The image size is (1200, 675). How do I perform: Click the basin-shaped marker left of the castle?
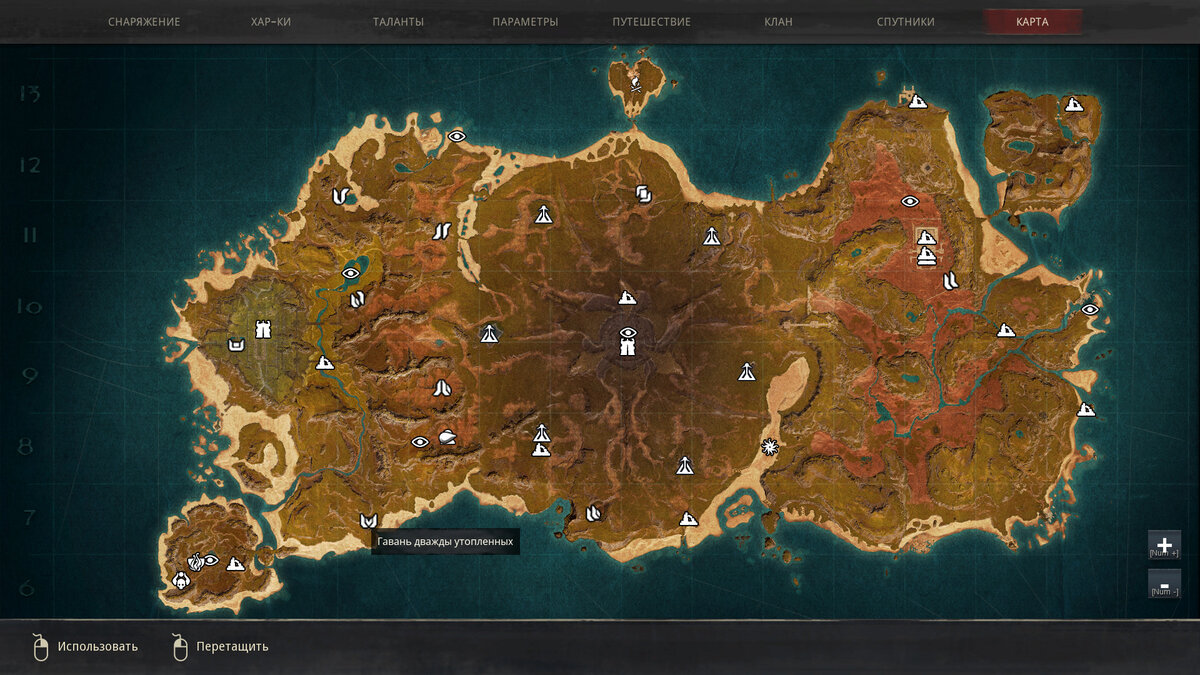(236, 345)
